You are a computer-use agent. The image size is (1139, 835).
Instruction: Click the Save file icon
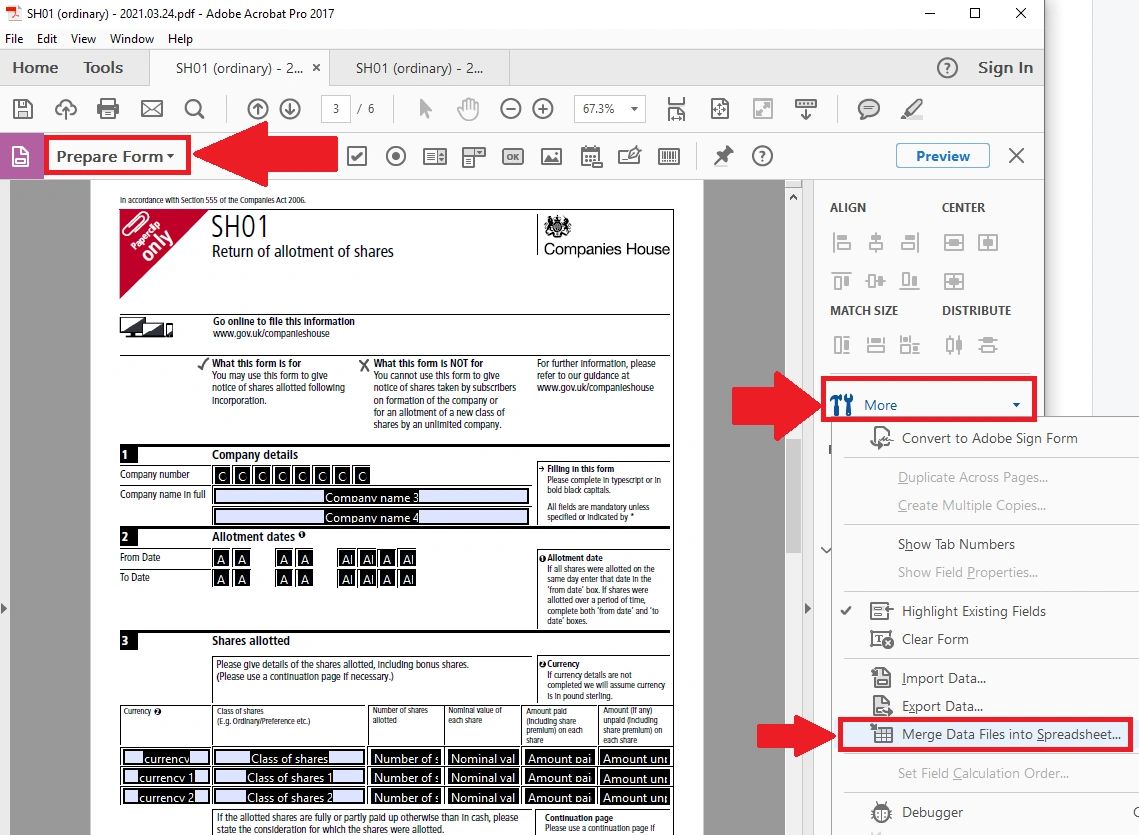click(x=23, y=109)
